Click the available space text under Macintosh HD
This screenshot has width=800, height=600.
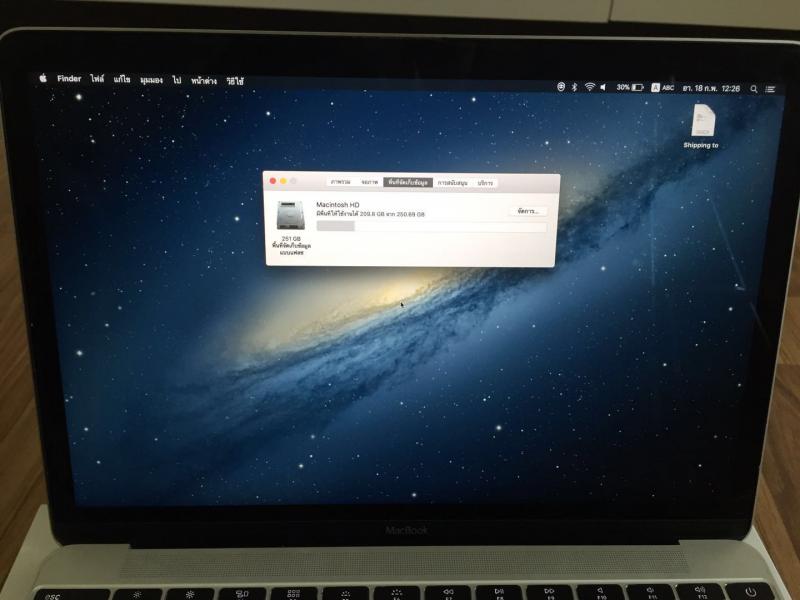(370, 214)
